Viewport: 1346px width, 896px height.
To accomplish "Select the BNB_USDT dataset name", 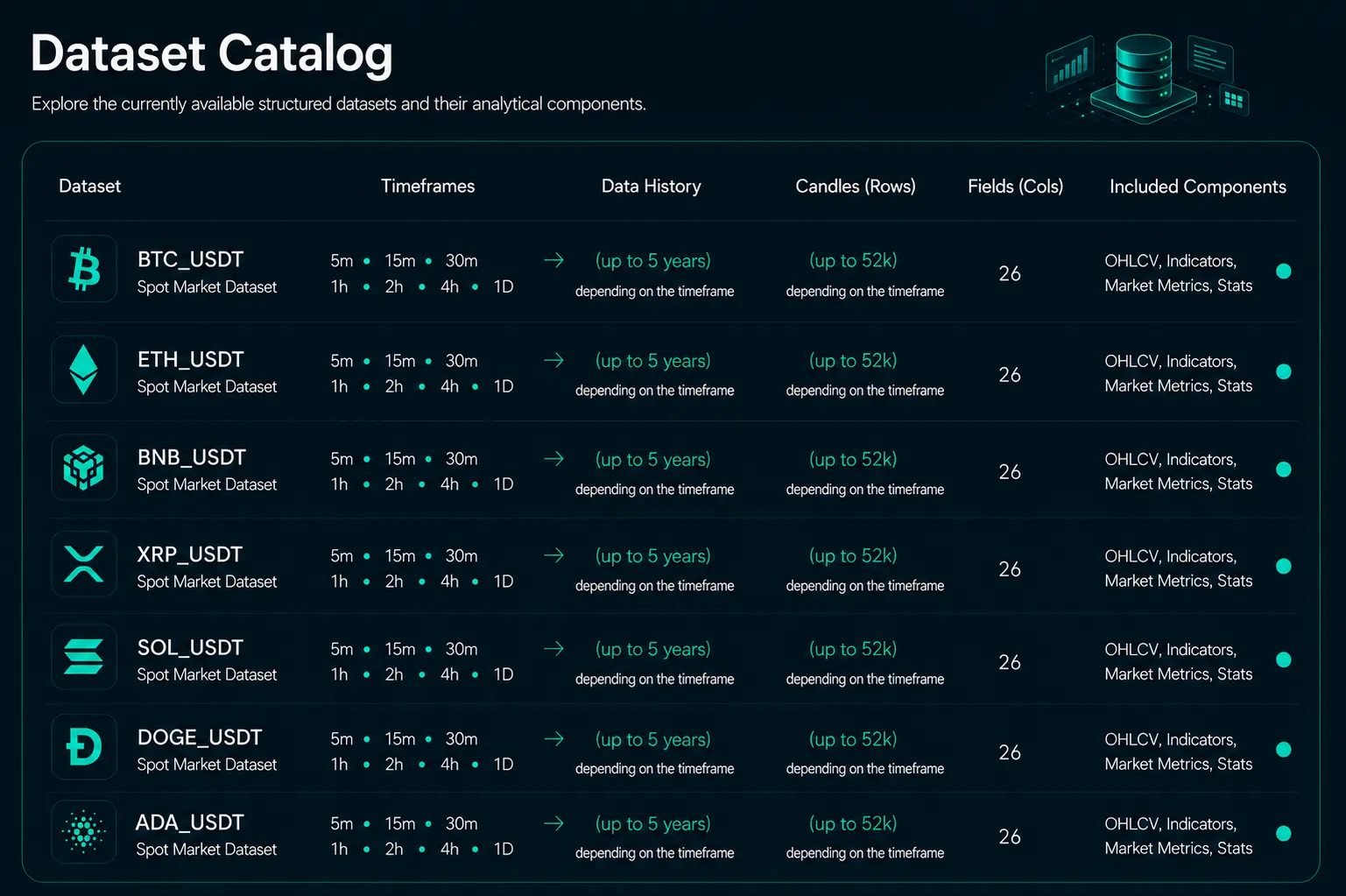I will [x=191, y=457].
